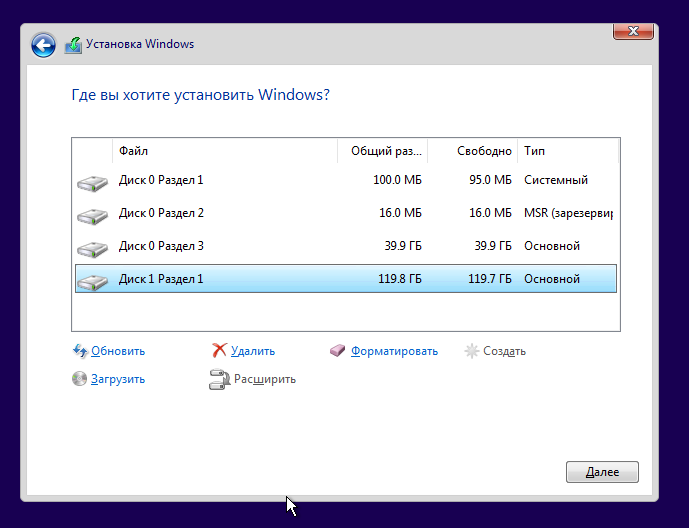The width and height of the screenshot is (689, 528).
Task: Click the Создать starburst icon
Action: point(471,351)
